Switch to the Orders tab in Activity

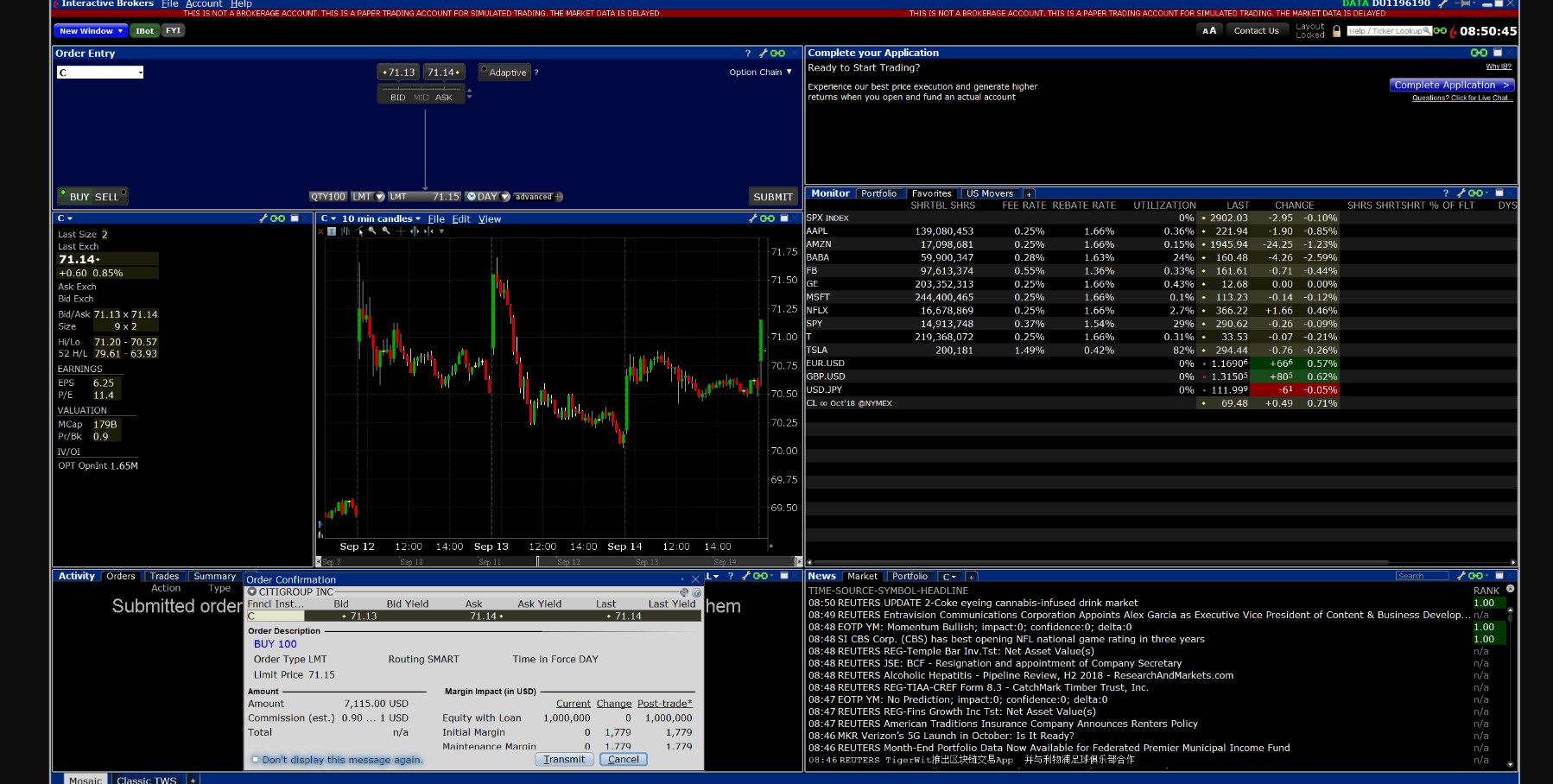(121, 577)
